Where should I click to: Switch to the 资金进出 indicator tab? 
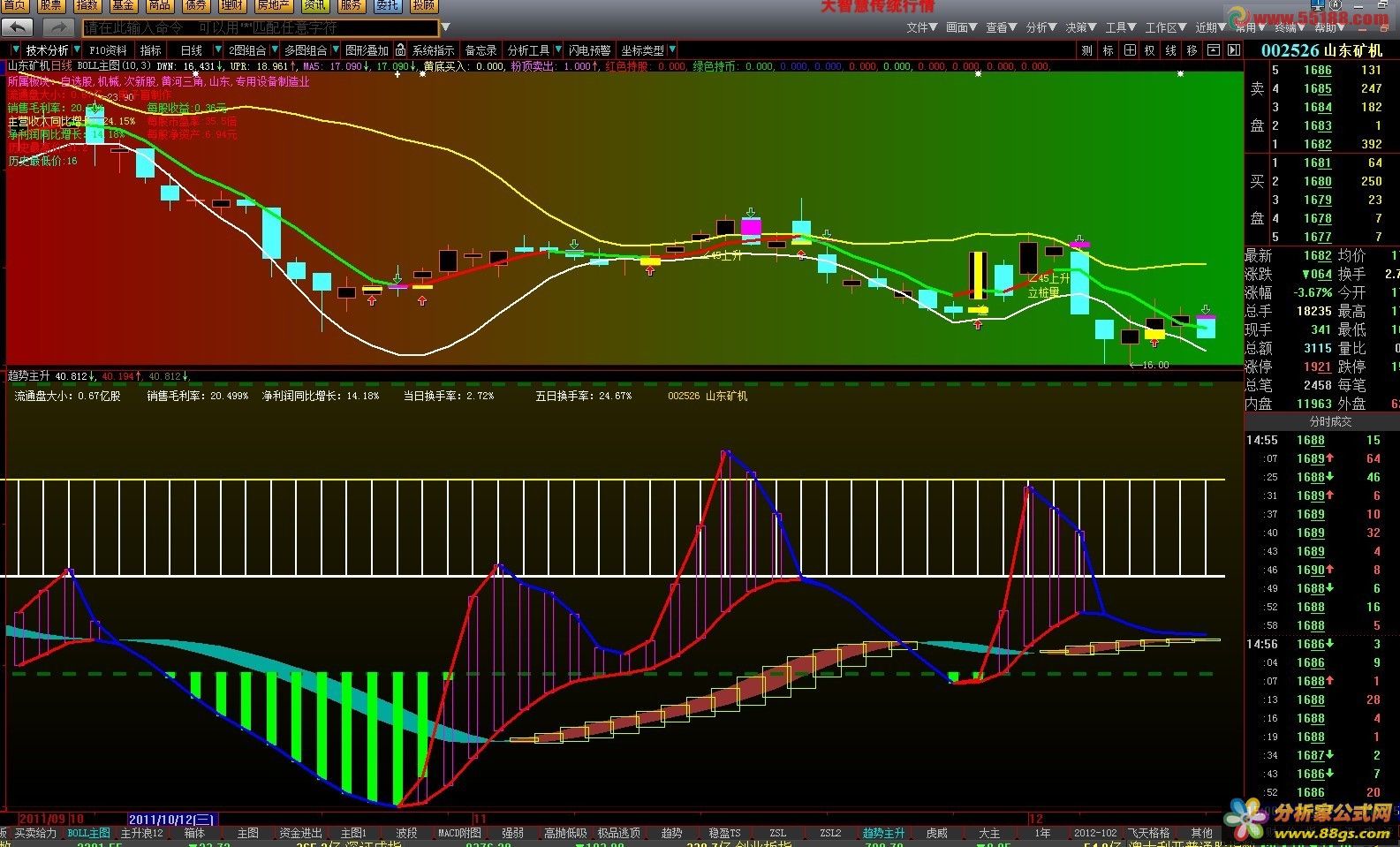301,833
